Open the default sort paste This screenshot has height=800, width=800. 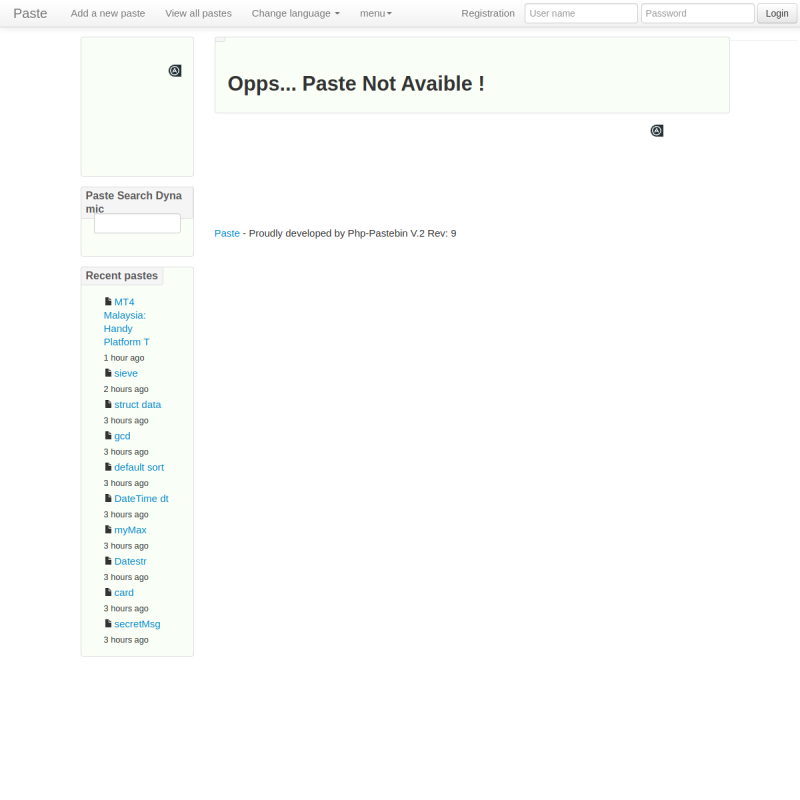point(139,467)
